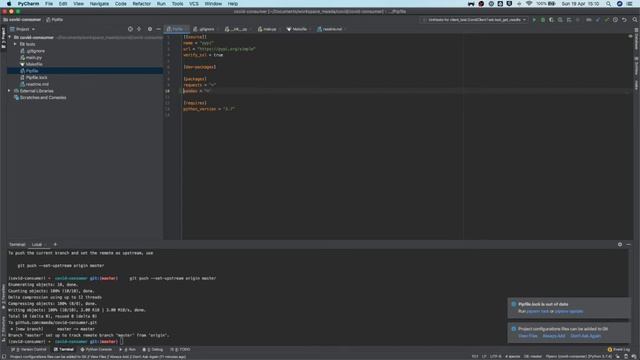Screen dimensions: 640x360
Task: Open the TODO tool window tab
Action: 180,349
